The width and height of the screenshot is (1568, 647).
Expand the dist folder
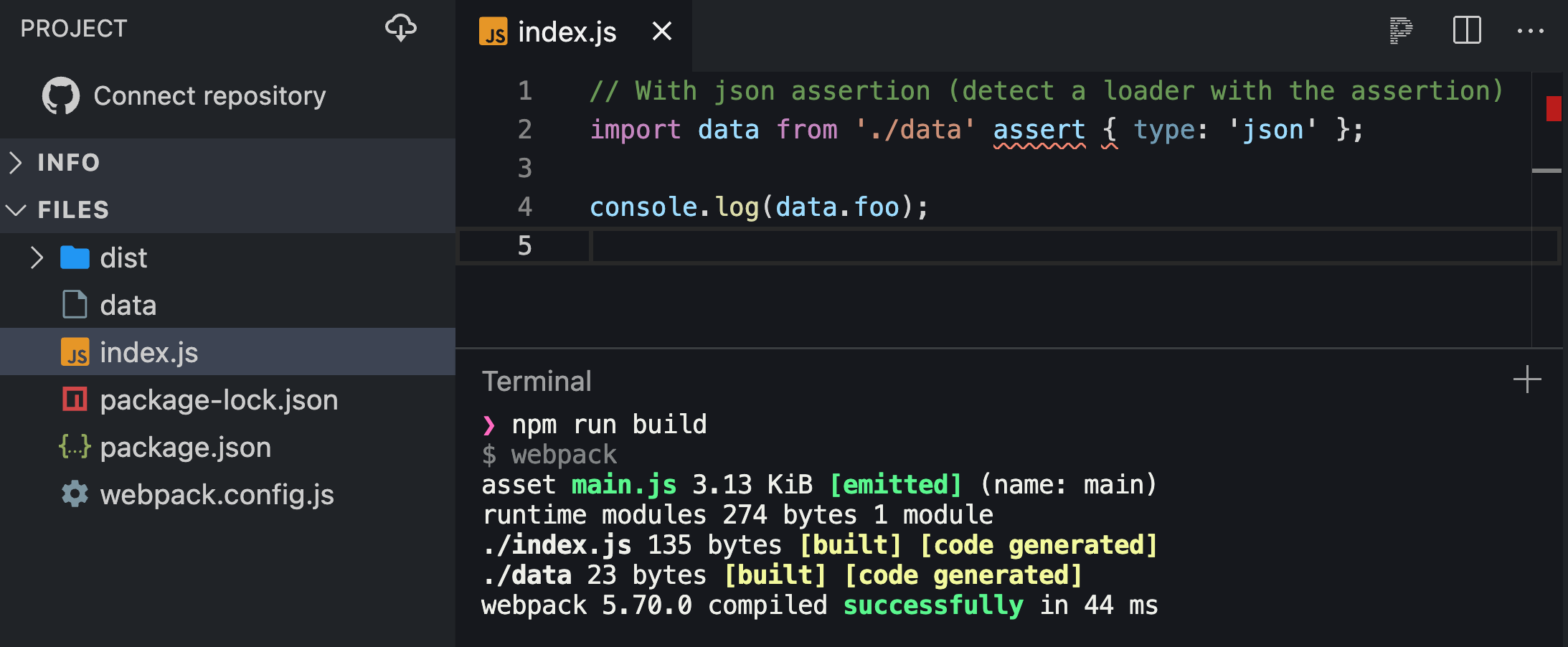click(x=37, y=257)
